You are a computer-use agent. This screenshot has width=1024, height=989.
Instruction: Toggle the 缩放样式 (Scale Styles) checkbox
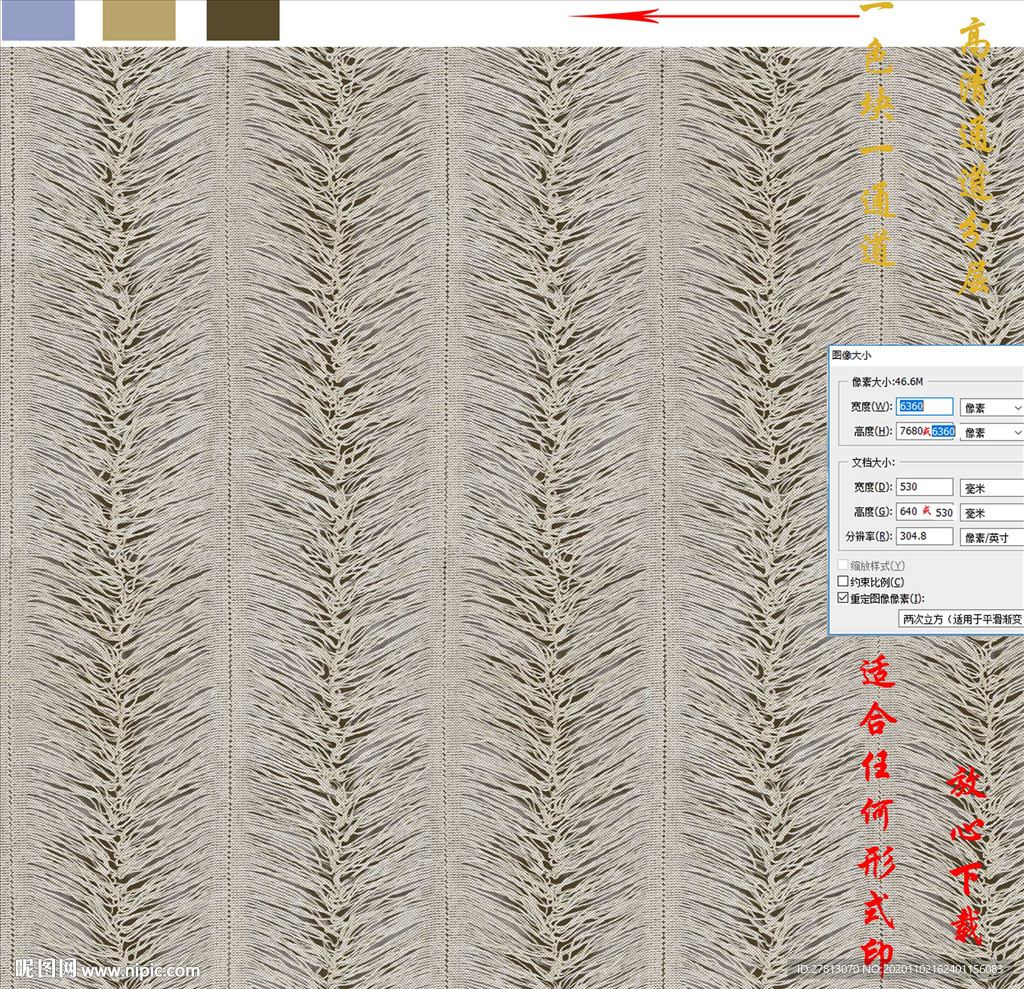point(843,564)
